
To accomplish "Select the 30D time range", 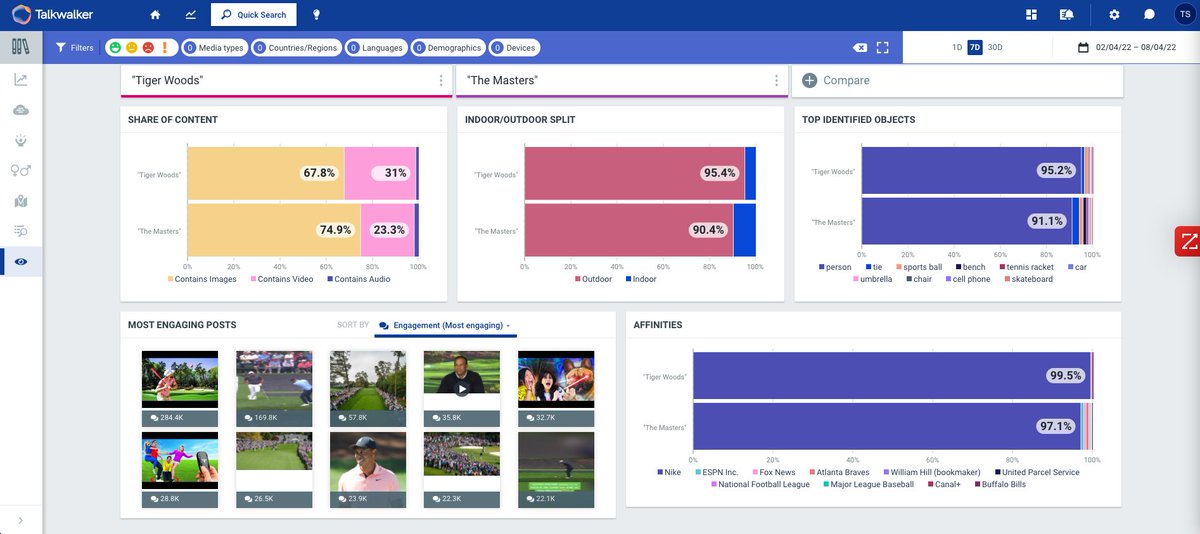I will pyautogui.click(x=995, y=47).
